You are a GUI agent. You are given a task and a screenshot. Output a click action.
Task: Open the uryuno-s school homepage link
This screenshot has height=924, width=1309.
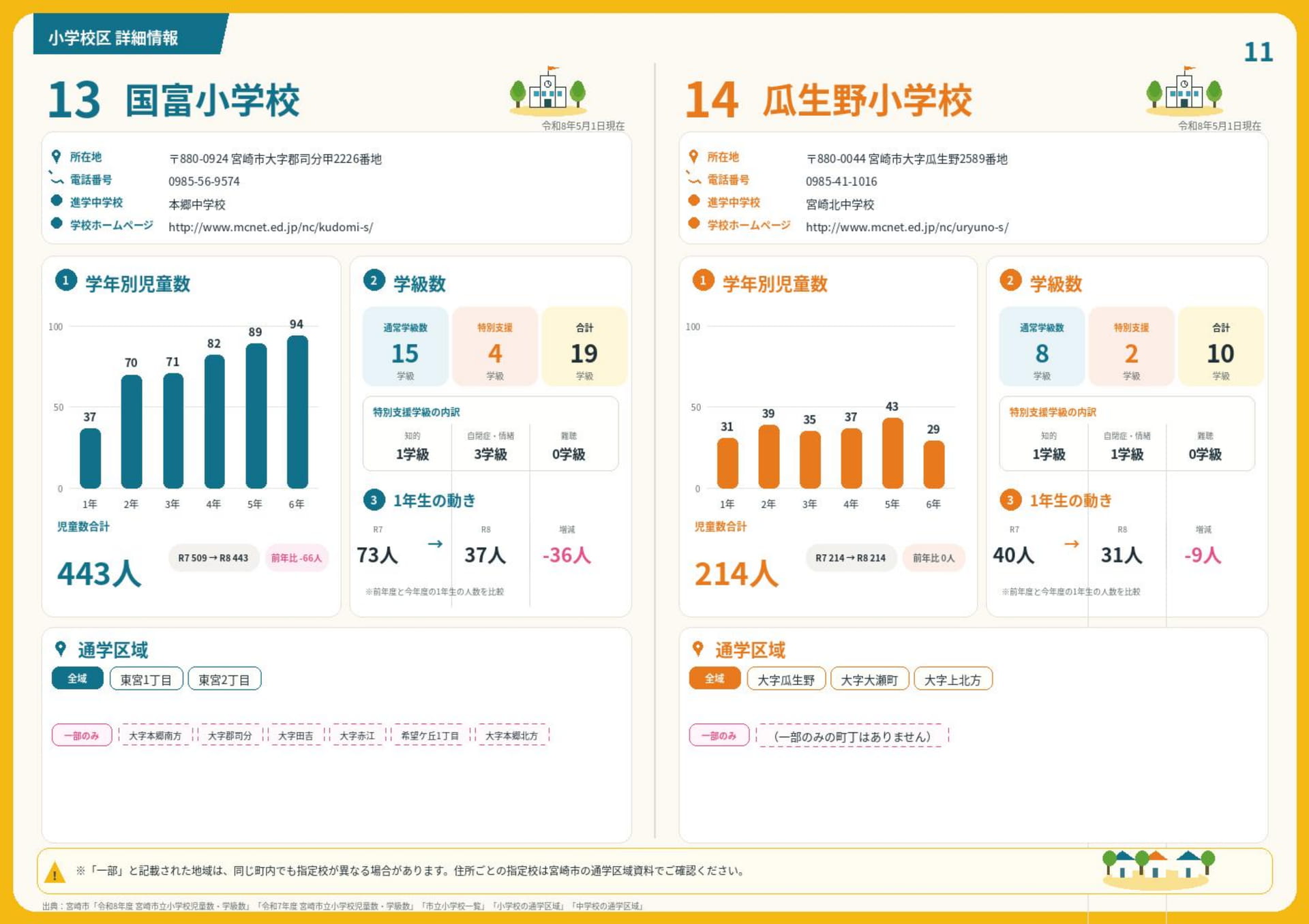(907, 227)
